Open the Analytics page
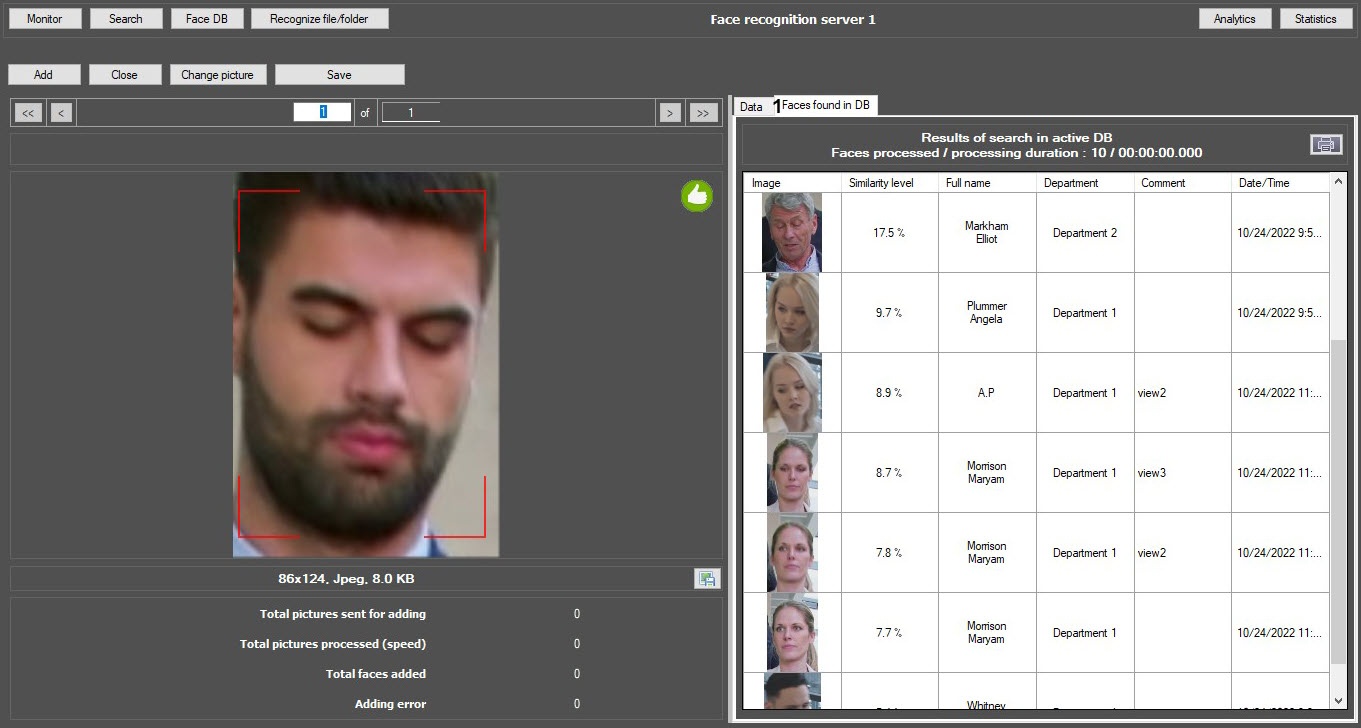Image resolution: width=1361 pixels, height=728 pixels. (x=1234, y=19)
